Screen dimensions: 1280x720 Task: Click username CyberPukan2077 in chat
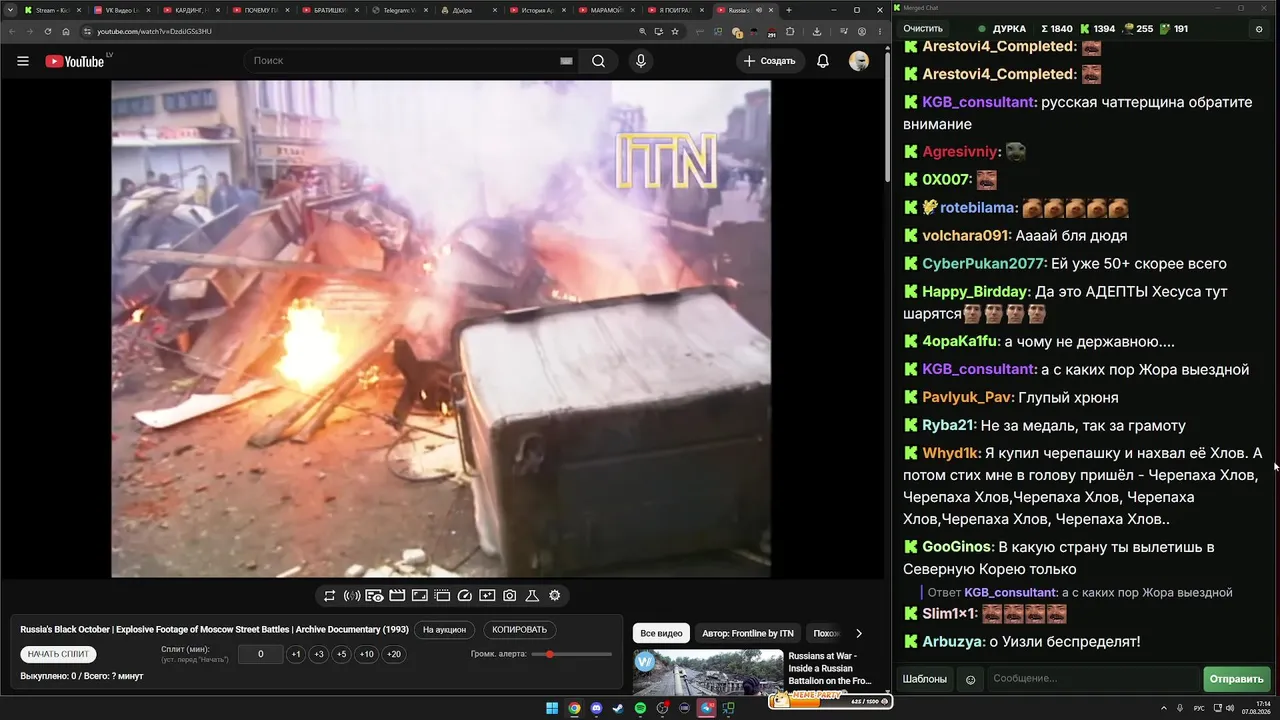(x=984, y=264)
